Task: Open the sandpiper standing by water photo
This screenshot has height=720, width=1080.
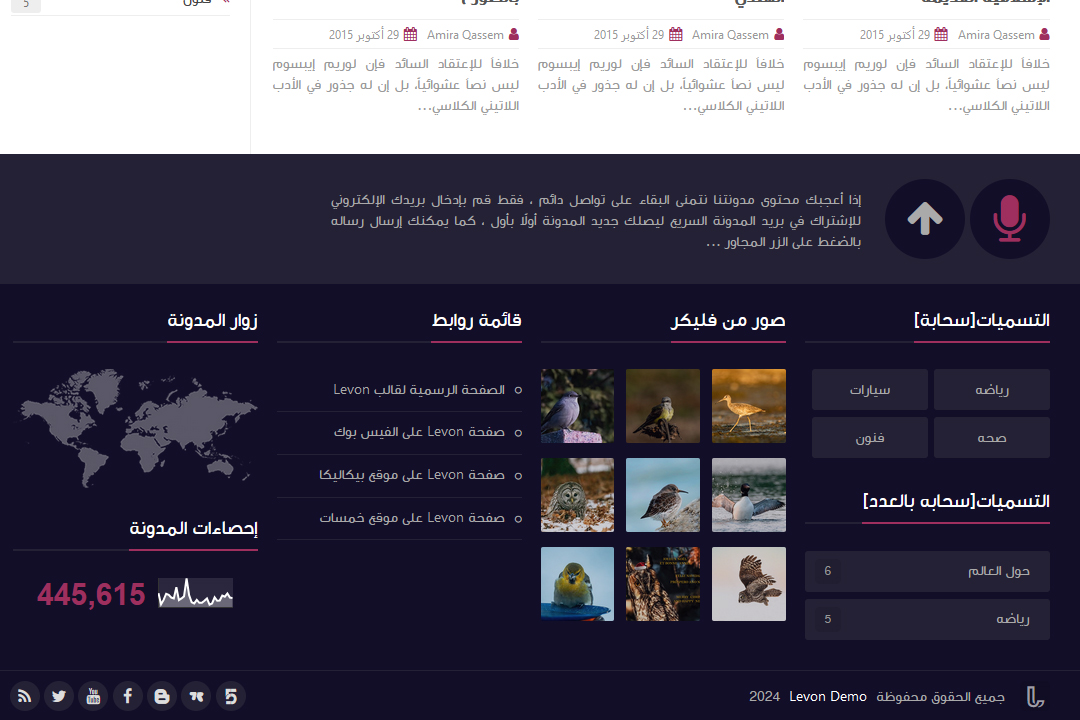Action: tap(663, 495)
